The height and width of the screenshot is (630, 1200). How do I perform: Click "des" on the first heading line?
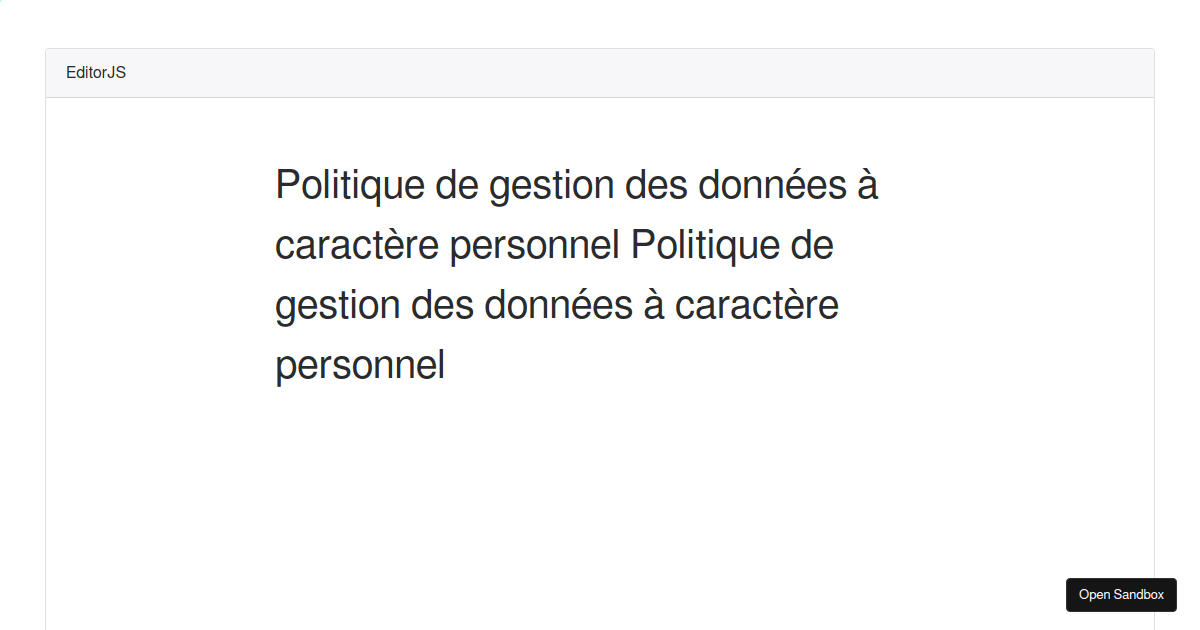tap(655, 186)
